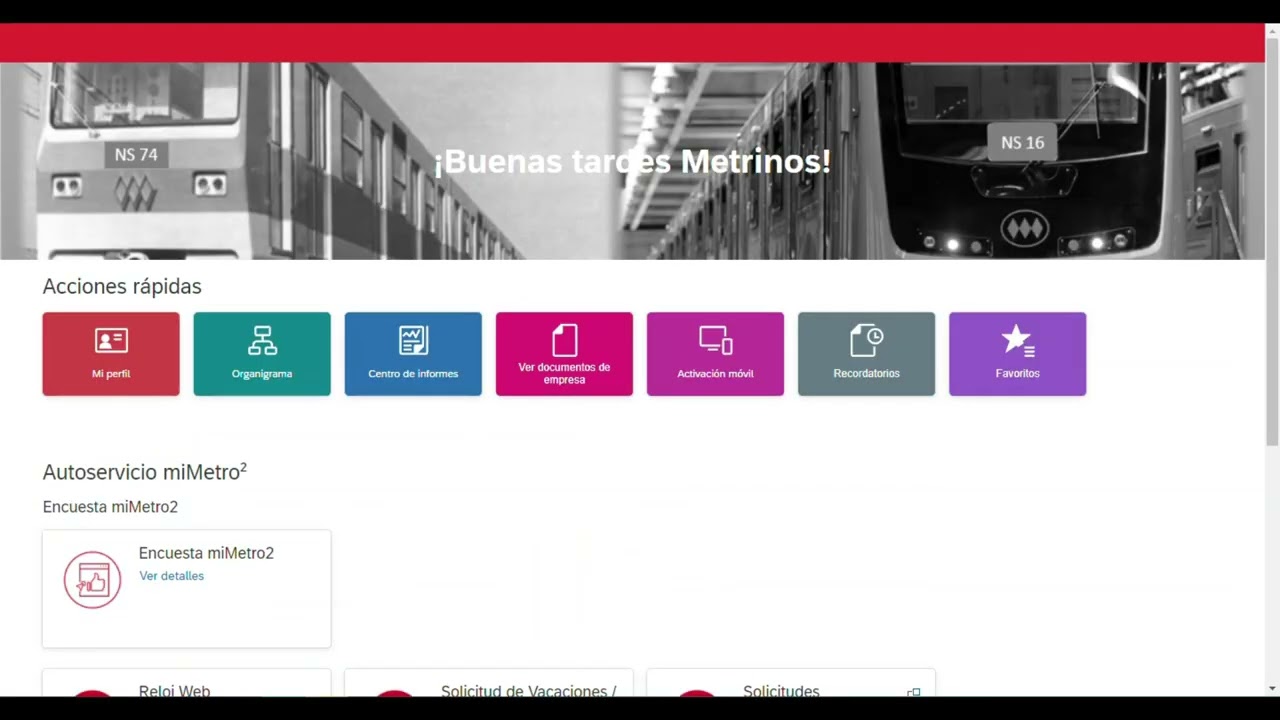Click the Autoservicio miMetro² heading
The width and height of the screenshot is (1280, 720).
click(145, 472)
